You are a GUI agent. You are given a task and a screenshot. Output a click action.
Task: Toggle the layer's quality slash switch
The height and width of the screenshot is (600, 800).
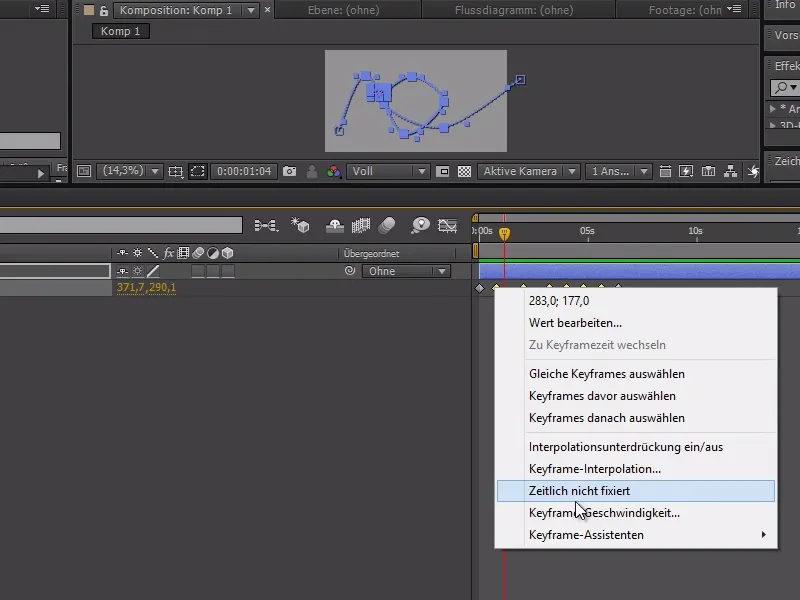153,271
